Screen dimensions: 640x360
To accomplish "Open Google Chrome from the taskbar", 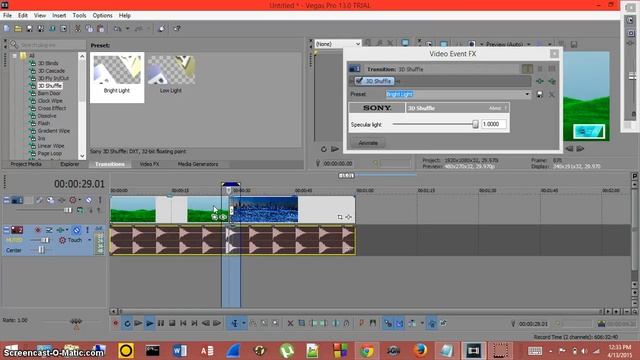I will (x=366, y=351).
